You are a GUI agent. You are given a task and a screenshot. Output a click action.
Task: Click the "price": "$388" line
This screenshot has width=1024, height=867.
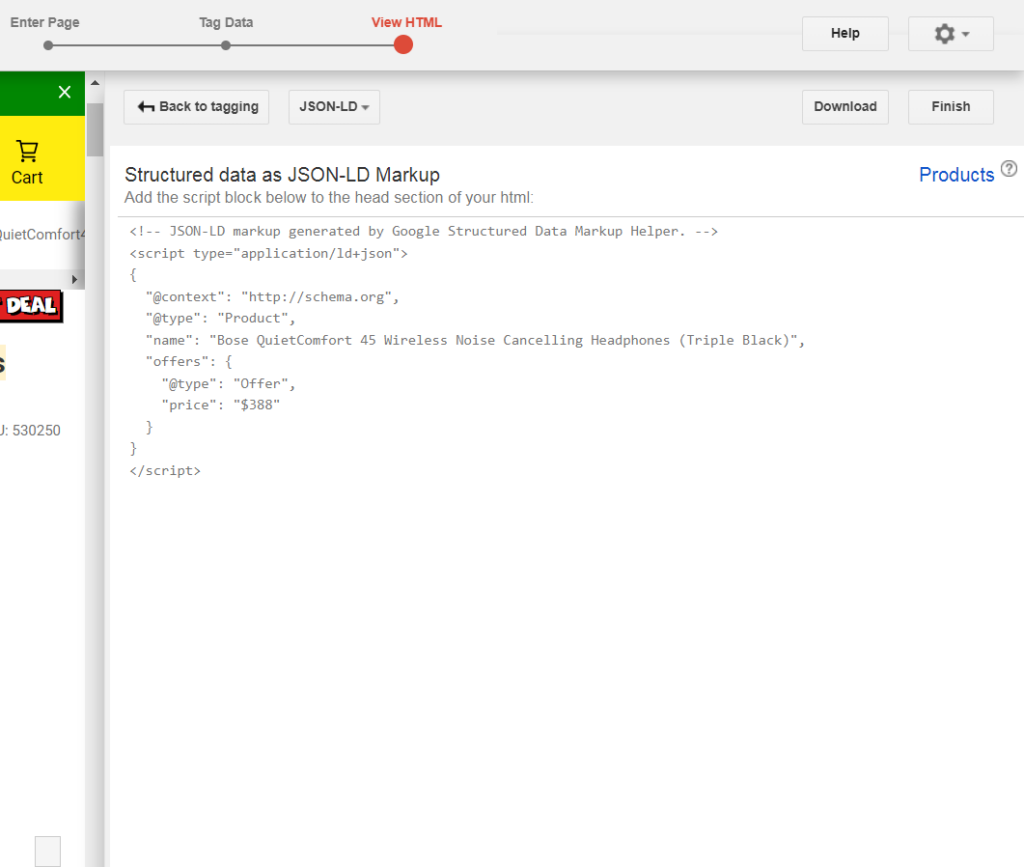(221, 405)
